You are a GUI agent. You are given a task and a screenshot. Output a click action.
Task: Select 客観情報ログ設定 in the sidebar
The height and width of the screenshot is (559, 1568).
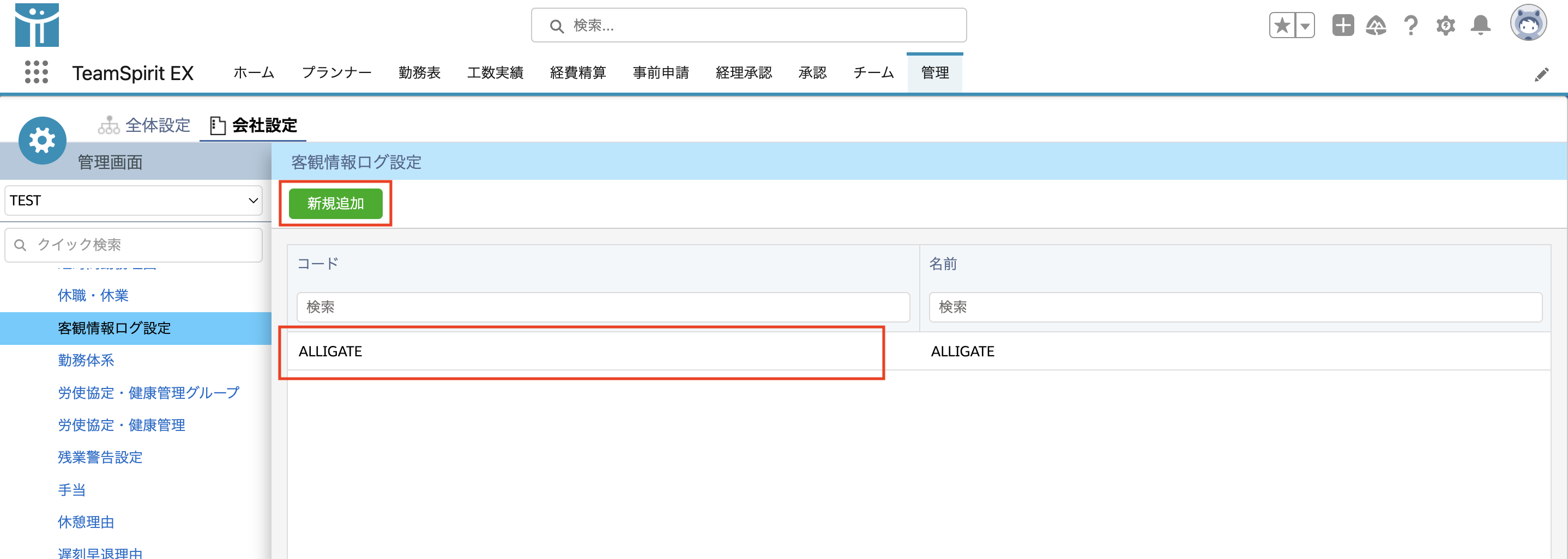pyautogui.click(x=136, y=329)
